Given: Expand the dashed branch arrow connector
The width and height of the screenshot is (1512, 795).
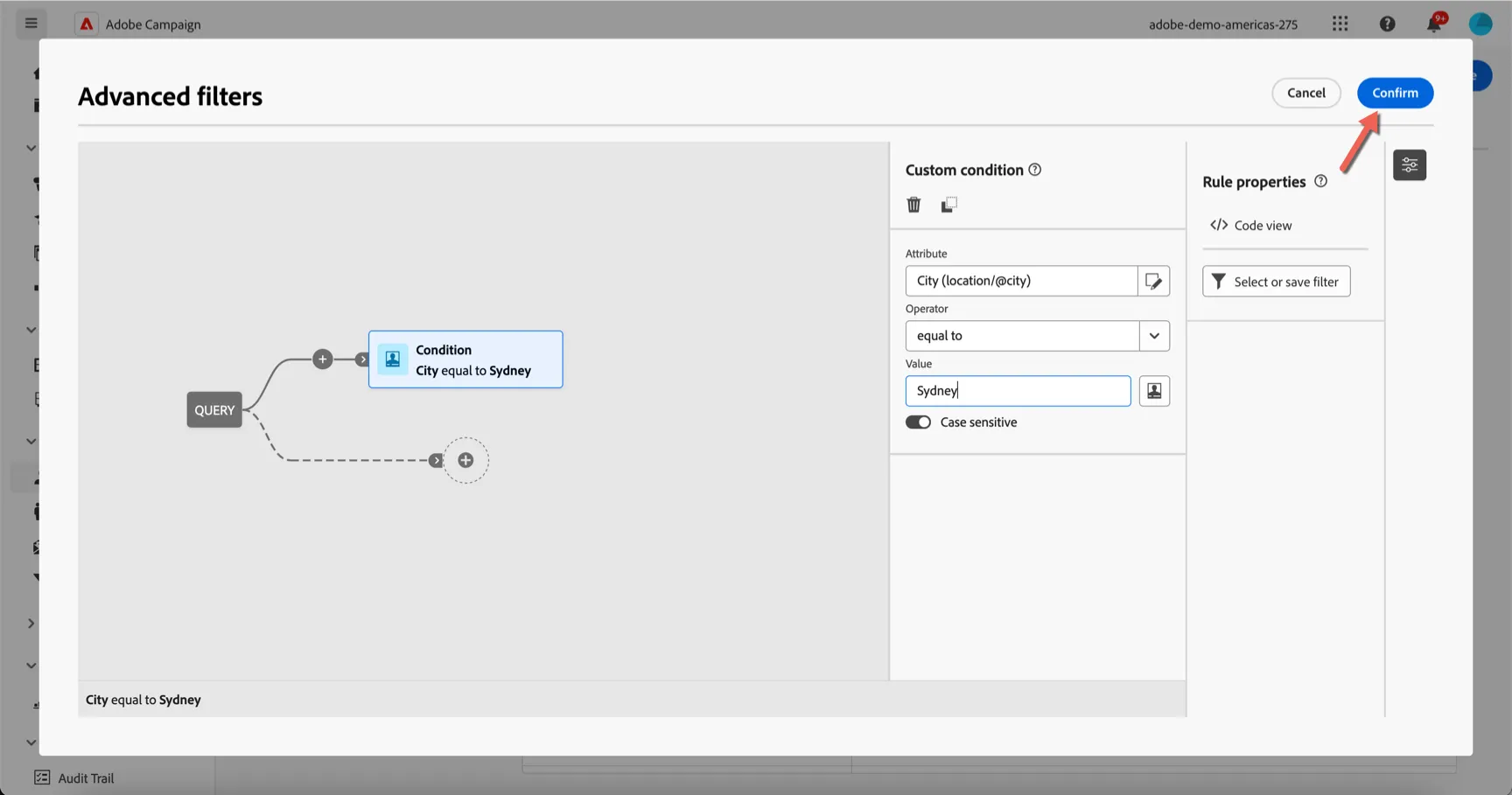Looking at the screenshot, I should pyautogui.click(x=436, y=460).
